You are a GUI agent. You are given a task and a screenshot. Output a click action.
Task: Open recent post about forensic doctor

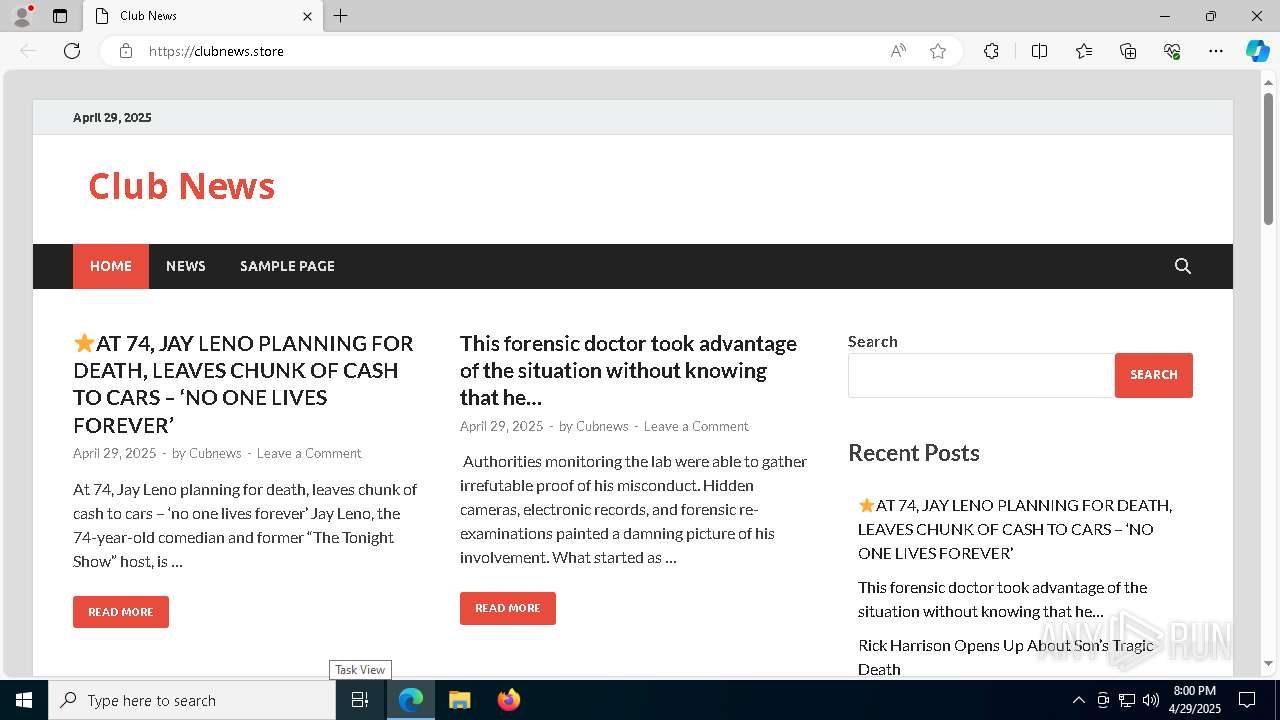click(x=1002, y=599)
